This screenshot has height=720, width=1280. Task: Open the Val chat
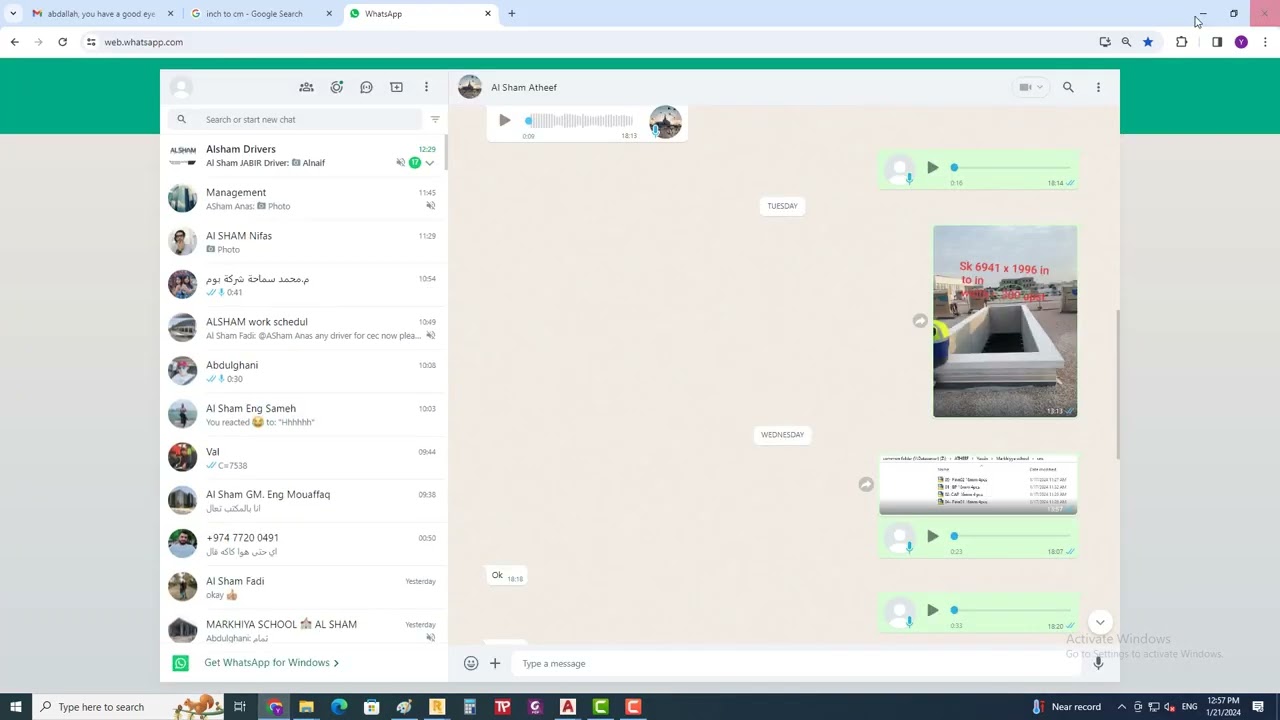click(x=303, y=458)
